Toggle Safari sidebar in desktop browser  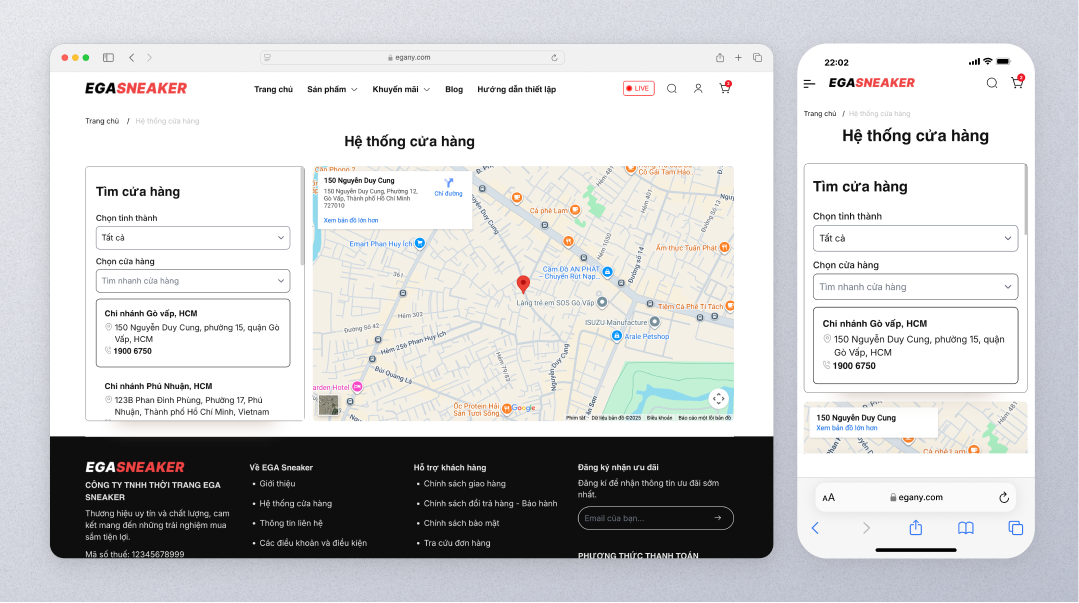coord(108,58)
